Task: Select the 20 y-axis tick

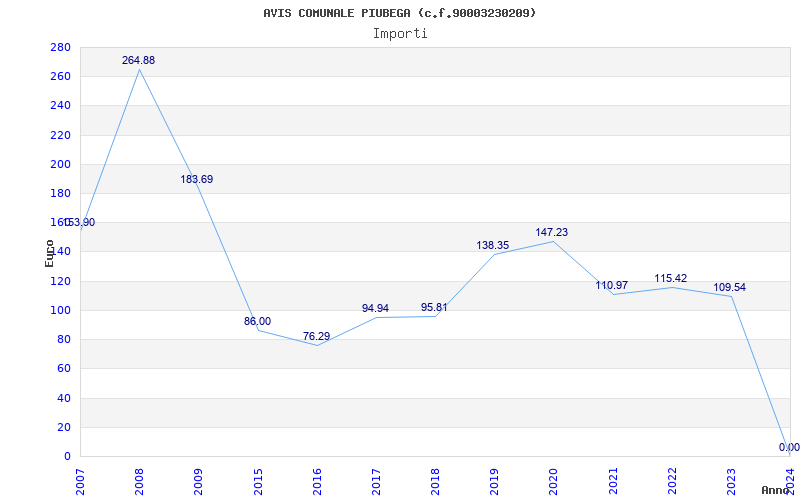Action: 64,427
